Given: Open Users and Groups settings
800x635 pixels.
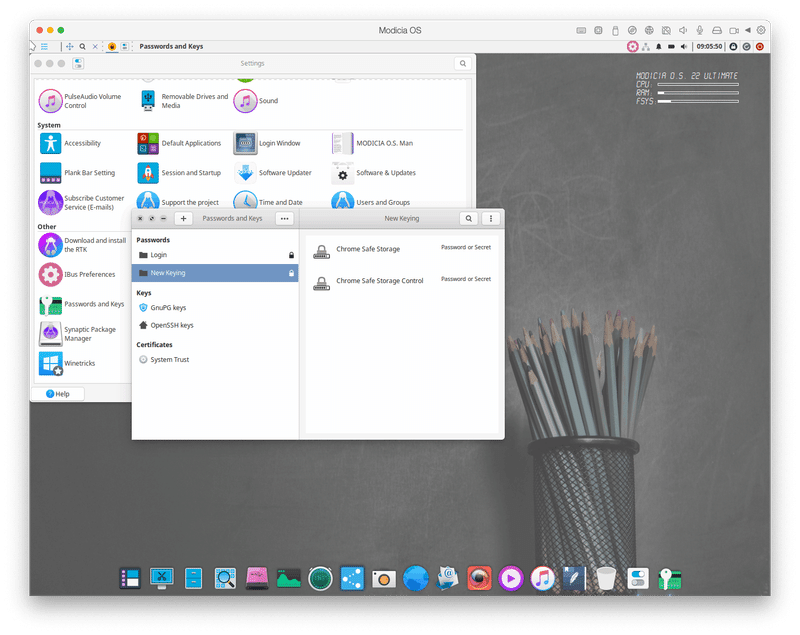Looking at the screenshot, I should click(x=343, y=202).
